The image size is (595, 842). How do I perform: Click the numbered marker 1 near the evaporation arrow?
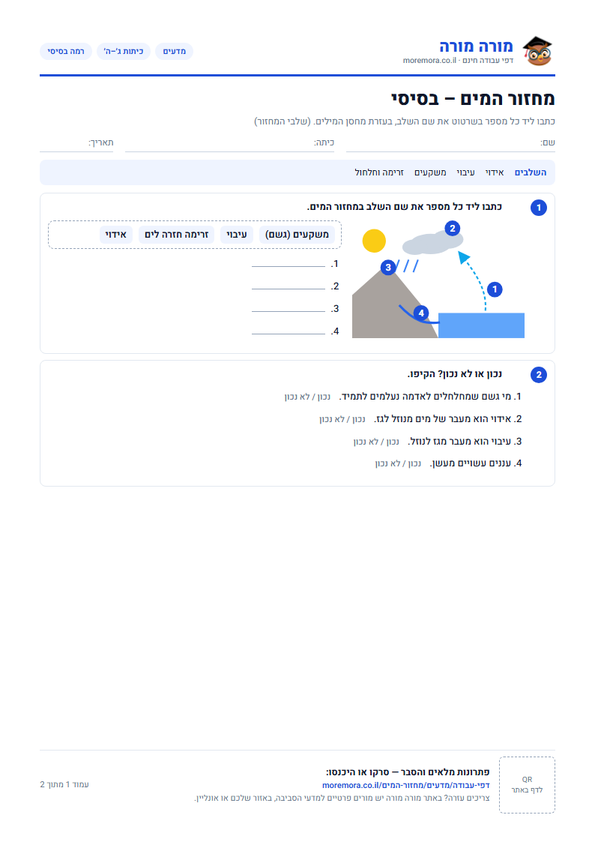coord(495,289)
